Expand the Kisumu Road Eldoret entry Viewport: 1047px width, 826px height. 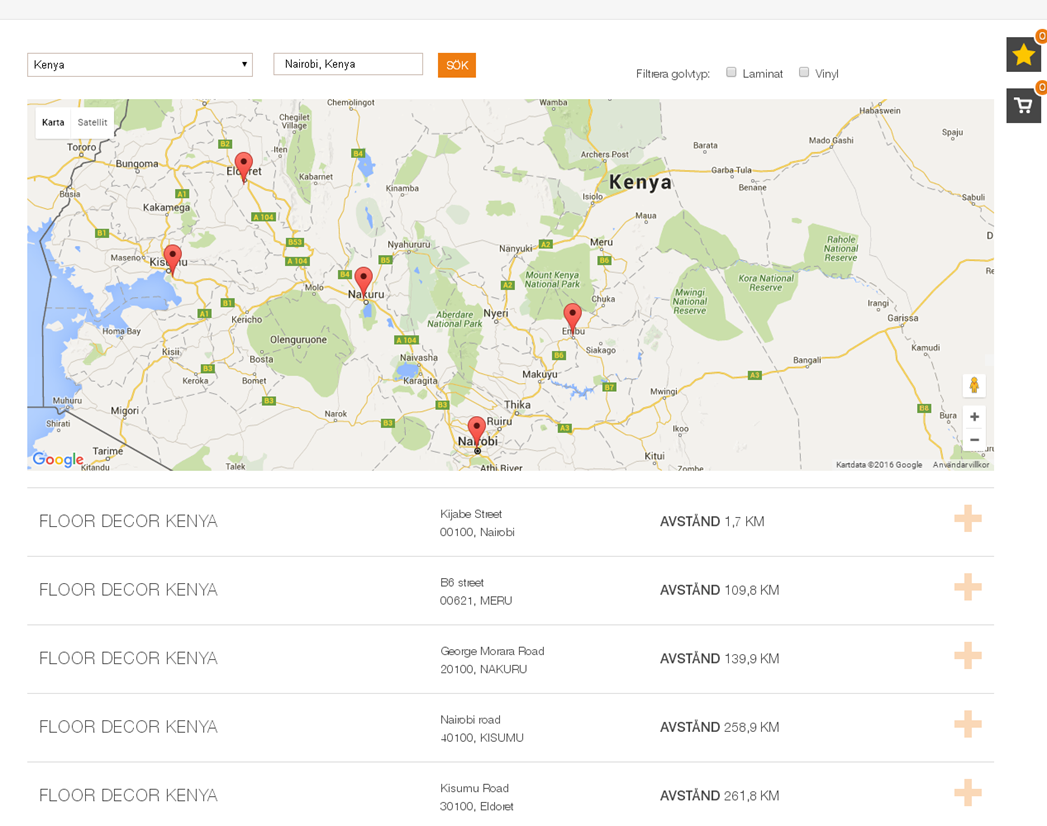coord(968,793)
